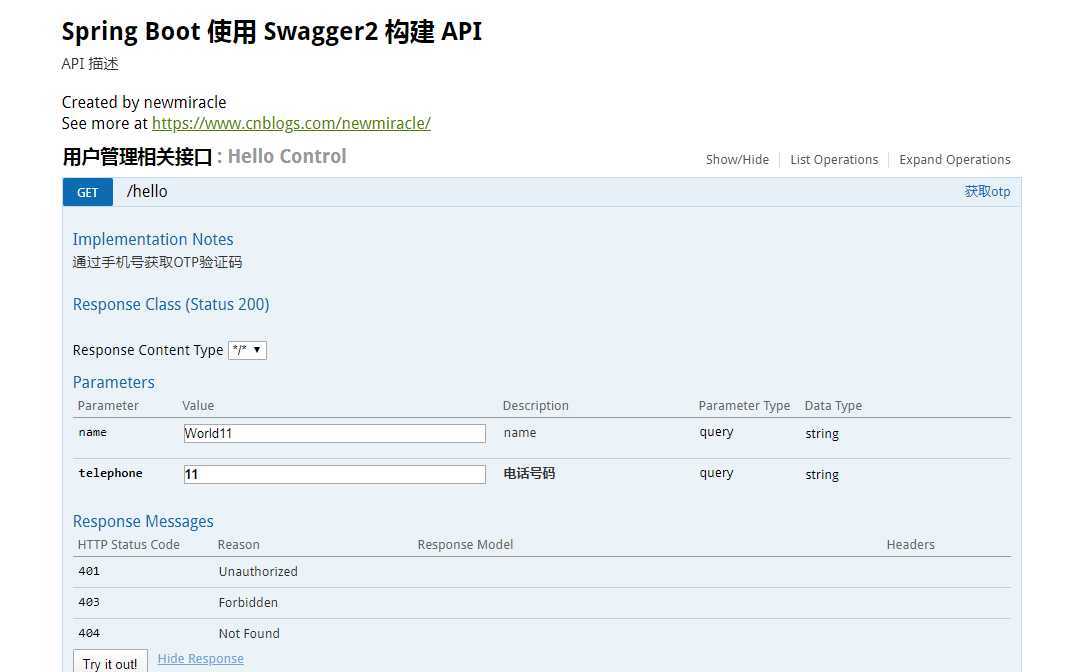Collapse the /hello endpoint path

pyautogui.click(x=147, y=192)
